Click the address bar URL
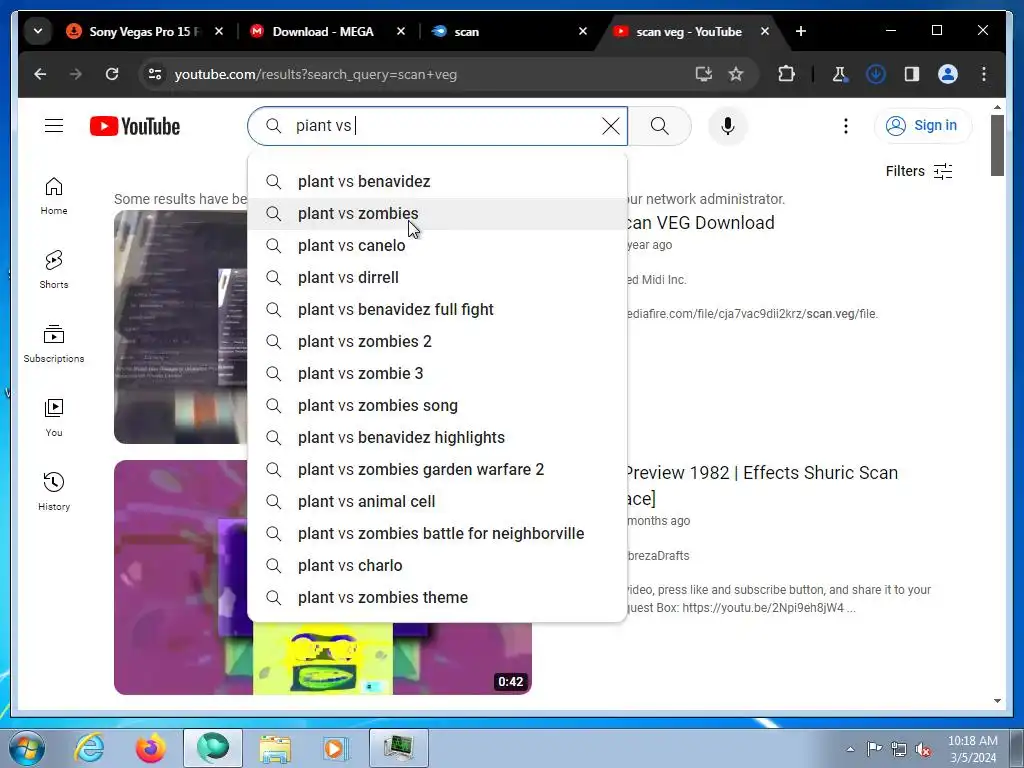Screen dimensions: 1024x768 315,74
